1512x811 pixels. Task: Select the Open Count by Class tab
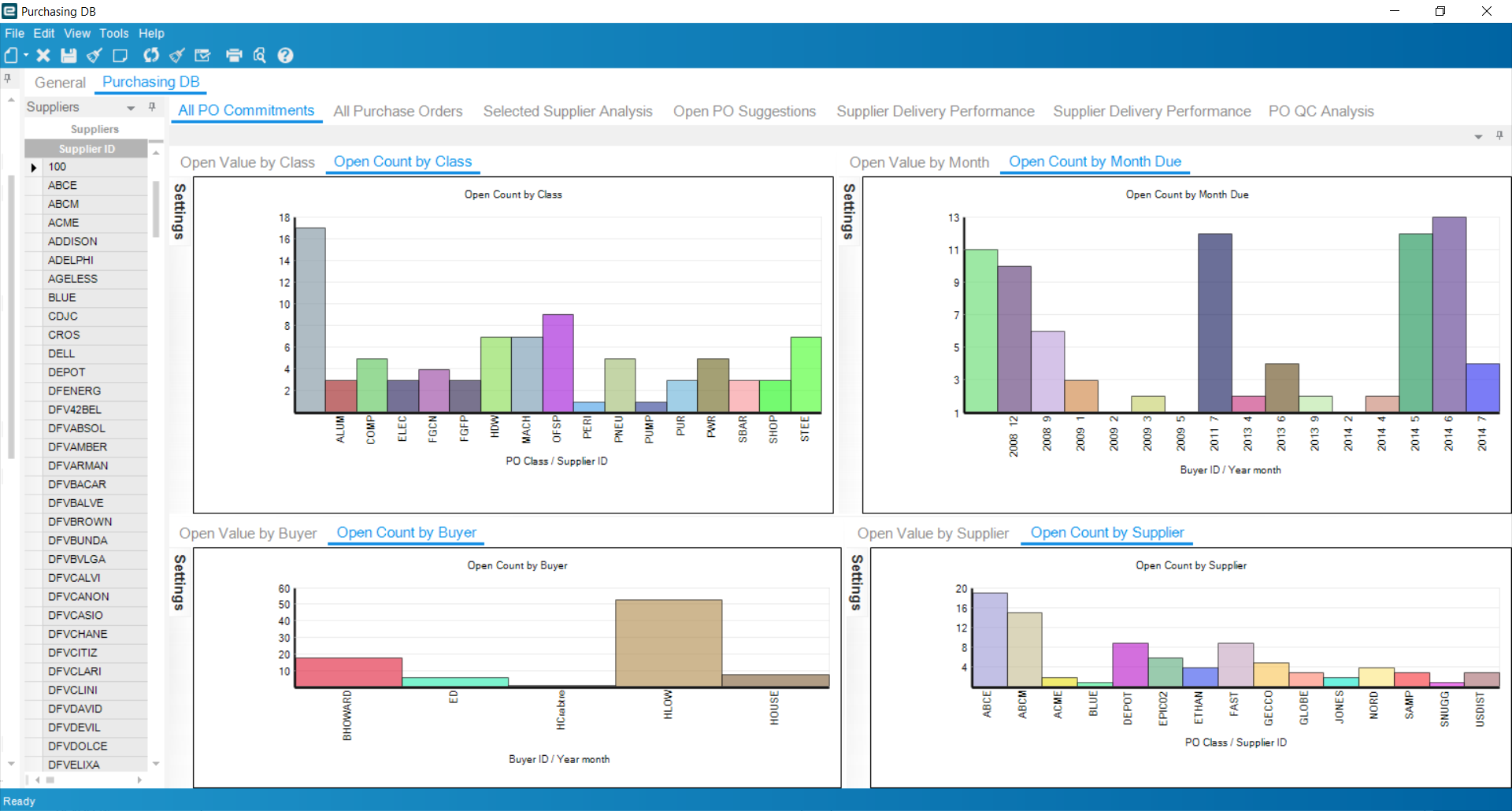[x=402, y=161]
